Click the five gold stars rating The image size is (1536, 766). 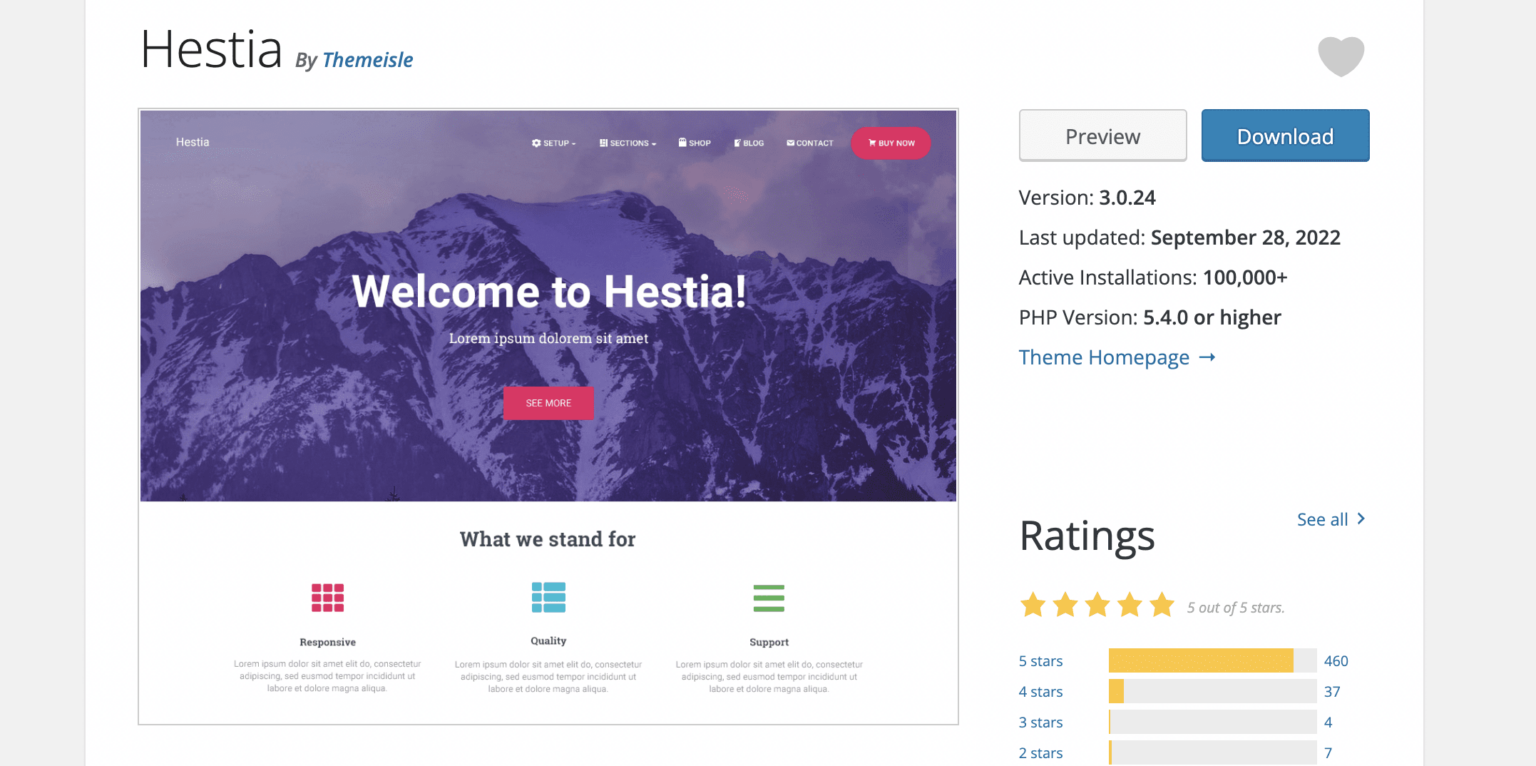(1097, 605)
